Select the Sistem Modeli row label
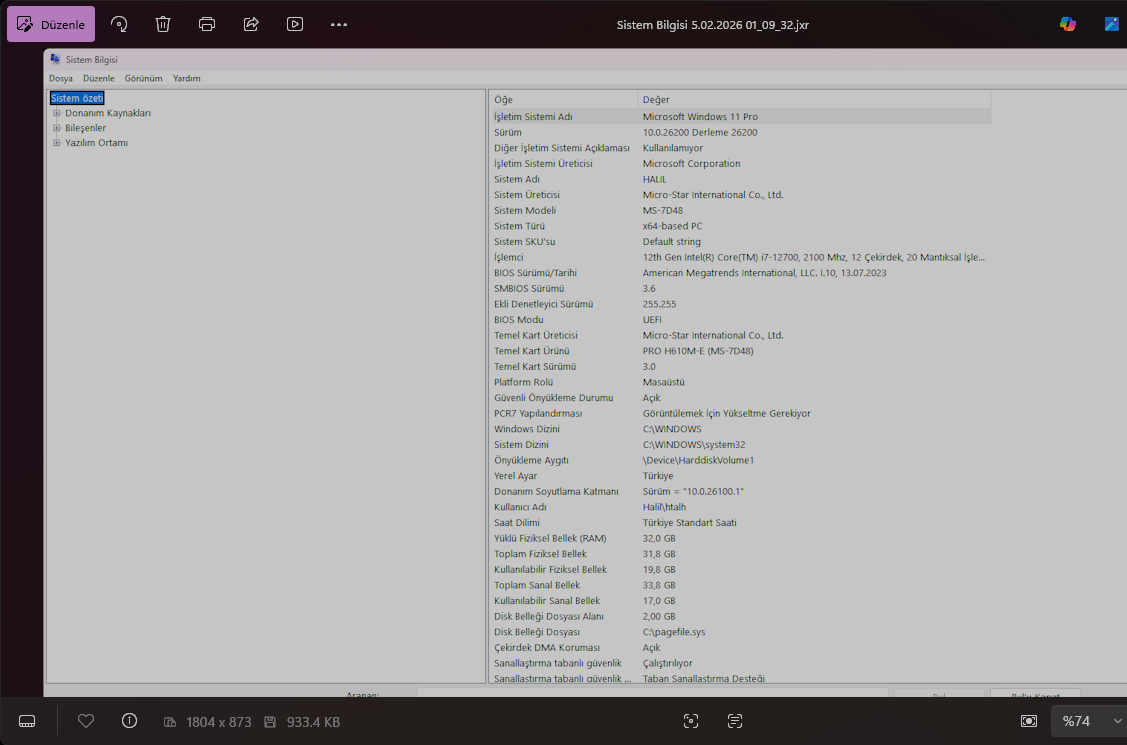1127x745 pixels. coord(525,210)
